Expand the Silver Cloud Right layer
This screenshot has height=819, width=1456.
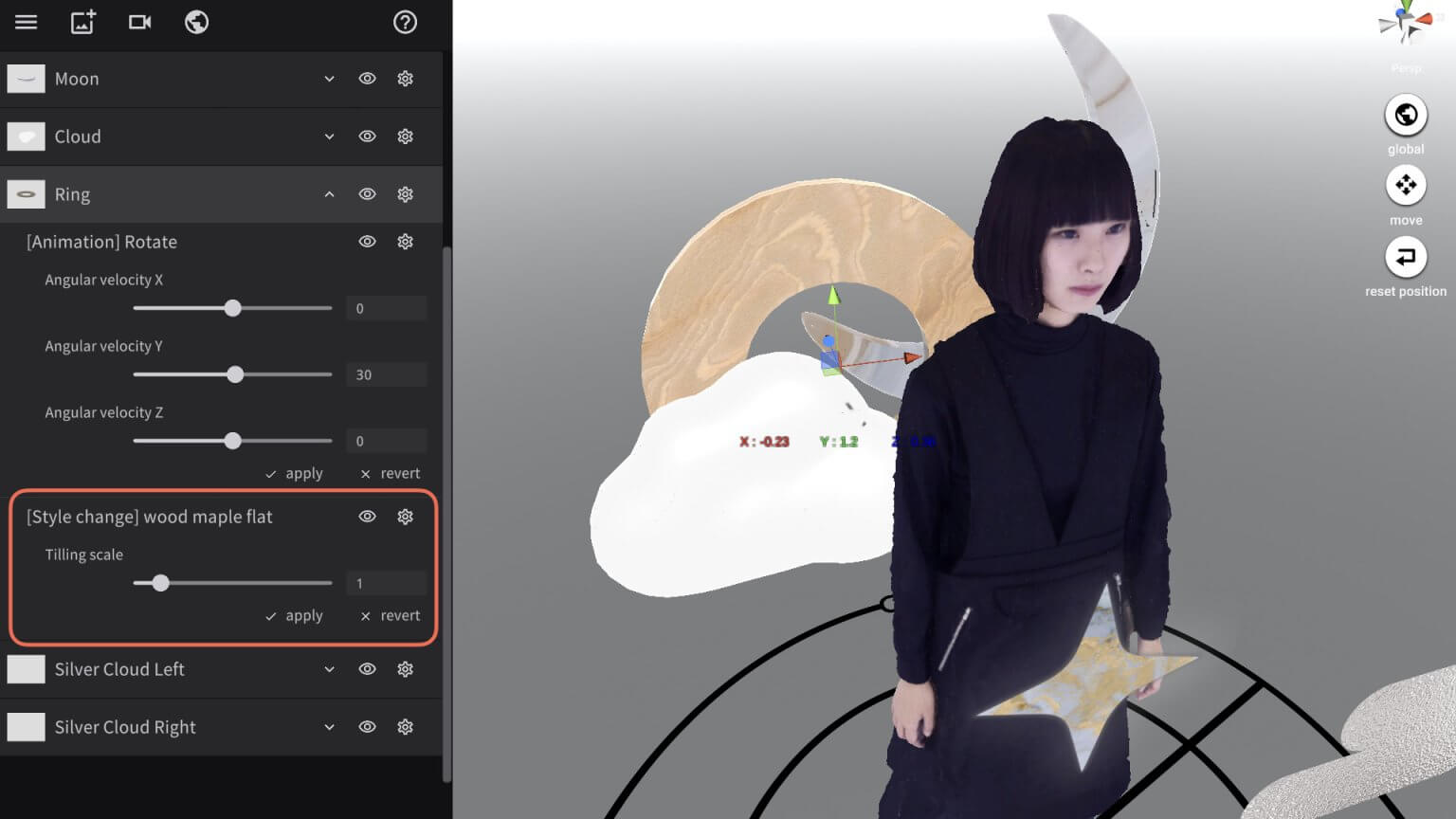[329, 727]
